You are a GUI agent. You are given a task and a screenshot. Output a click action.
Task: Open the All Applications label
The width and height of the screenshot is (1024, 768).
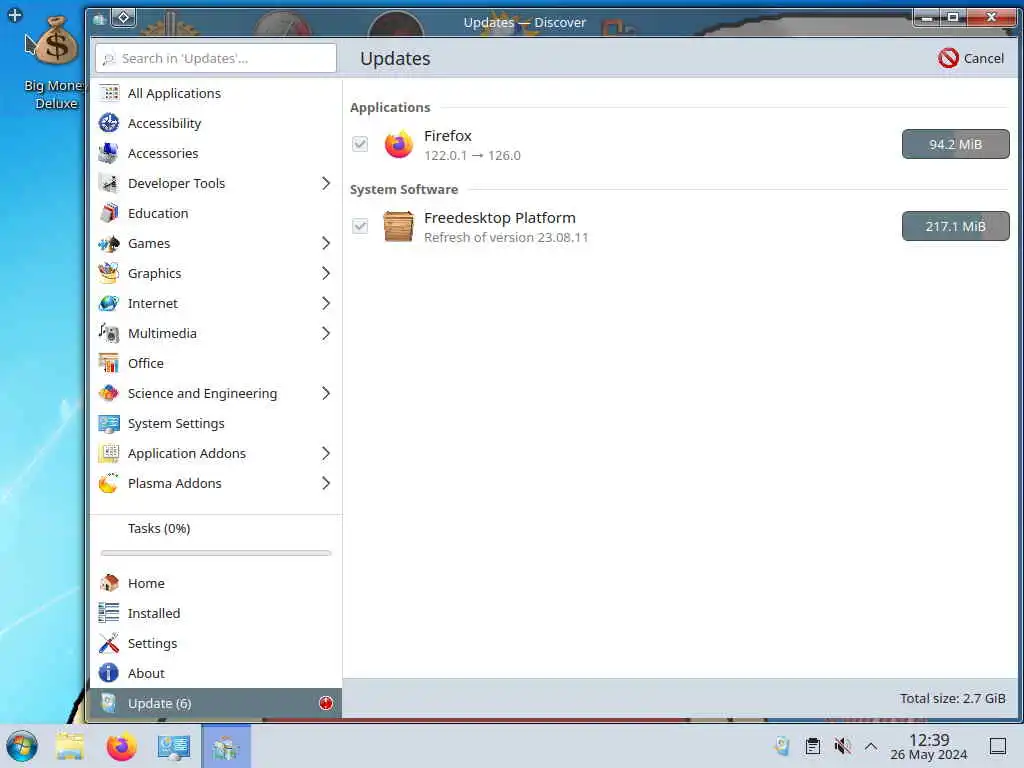tap(174, 93)
